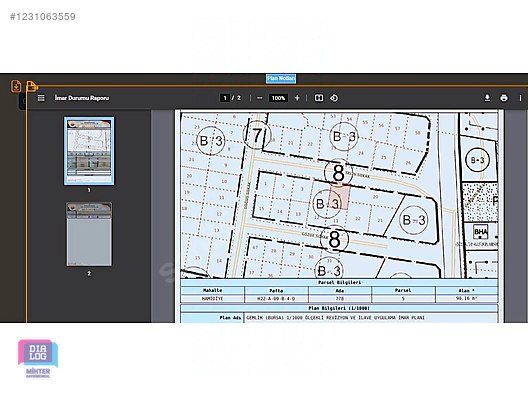Click the fit to page icon
The height and width of the screenshot is (396, 528).
tap(319, 98)
